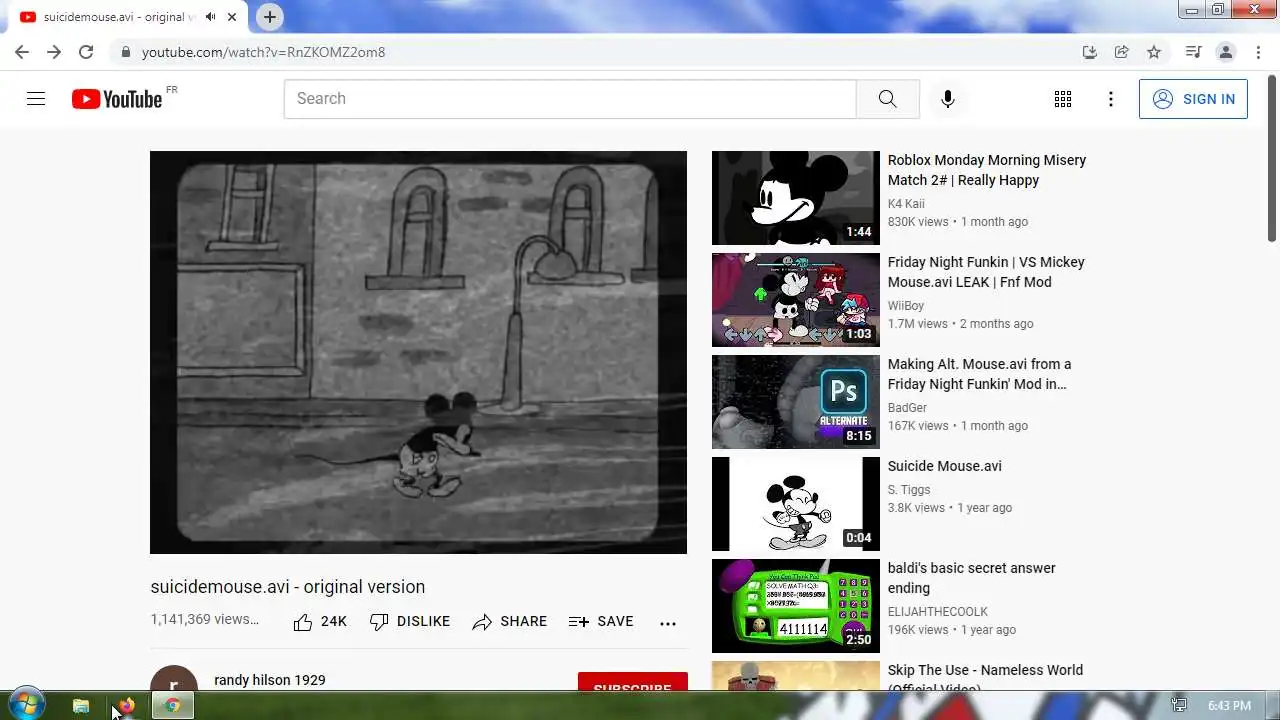The image size is (1280, 720).
Task: Open File Explorer from the taskbar
Action: [81, 706]
